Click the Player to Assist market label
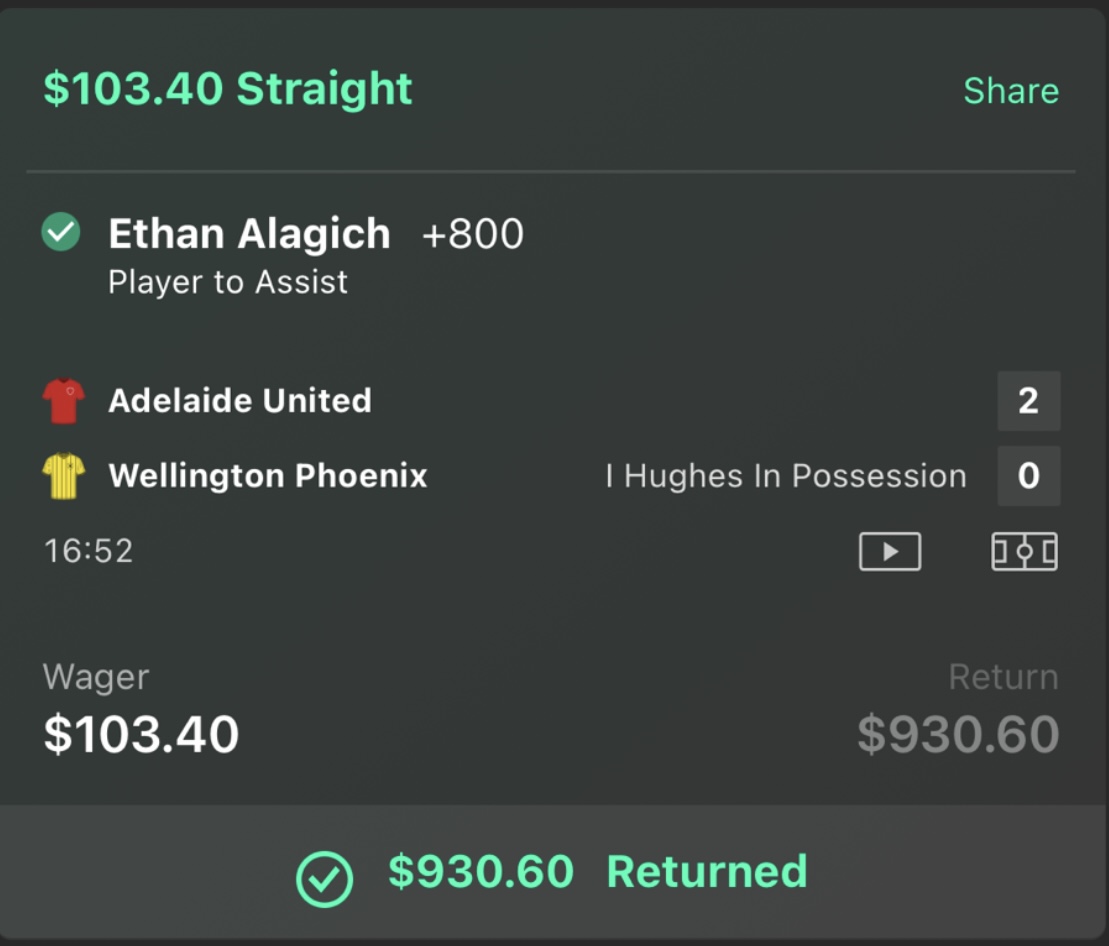This screenshot has width=1109, height=946. point(228,282)
